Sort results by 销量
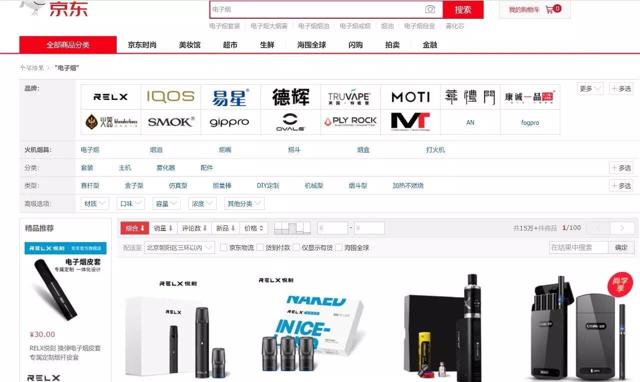Screen dimensions: 640x382 [x=163, y=228]
